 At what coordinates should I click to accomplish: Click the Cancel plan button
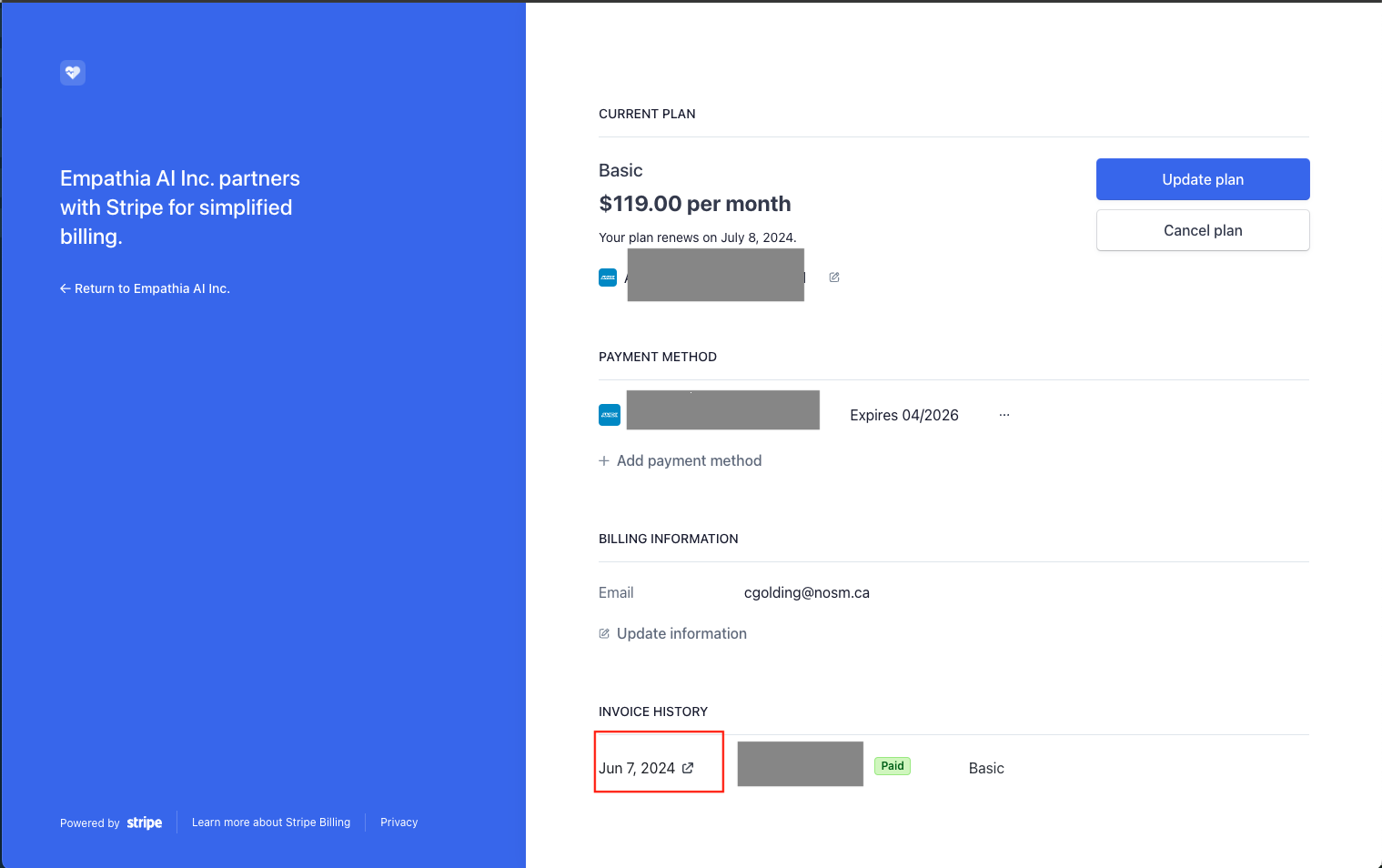pos(1203,230)
